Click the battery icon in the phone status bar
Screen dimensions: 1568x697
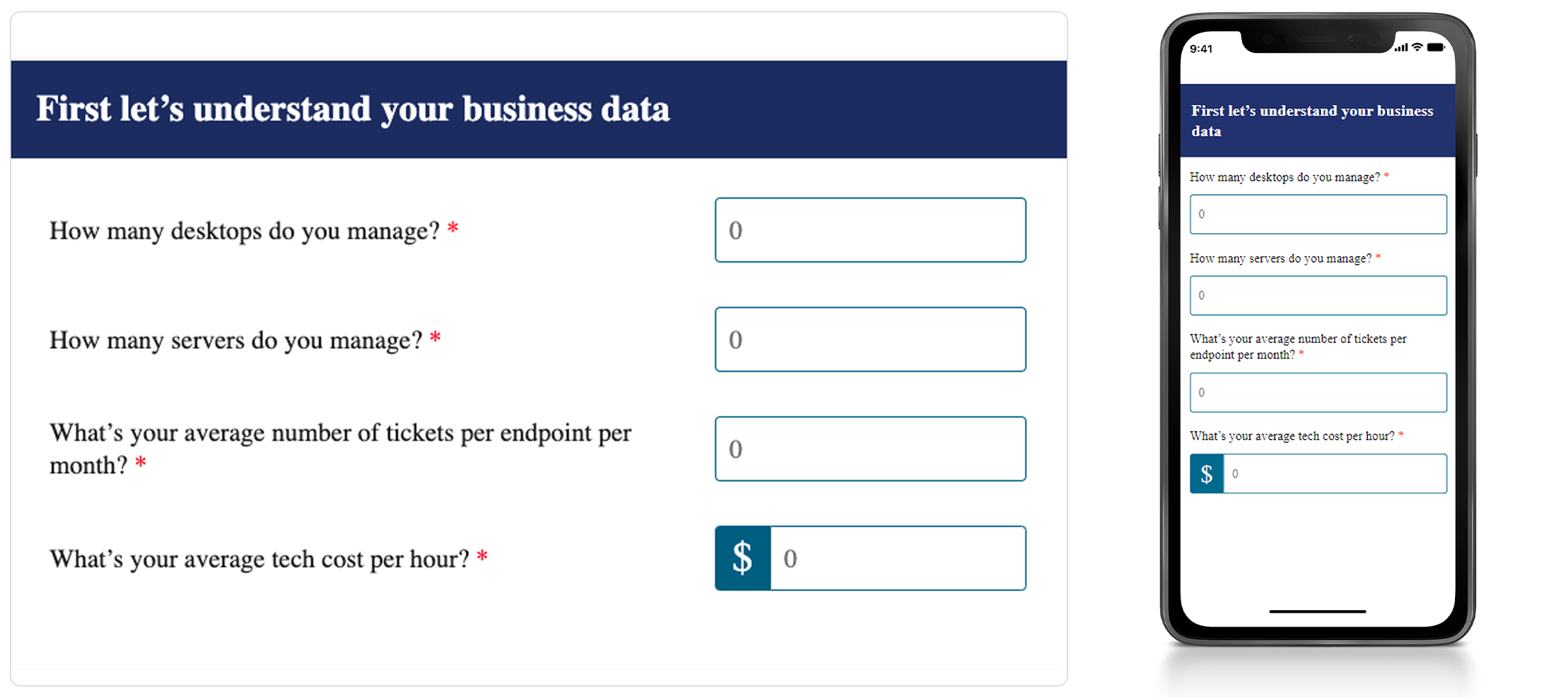click(1435, 47)
